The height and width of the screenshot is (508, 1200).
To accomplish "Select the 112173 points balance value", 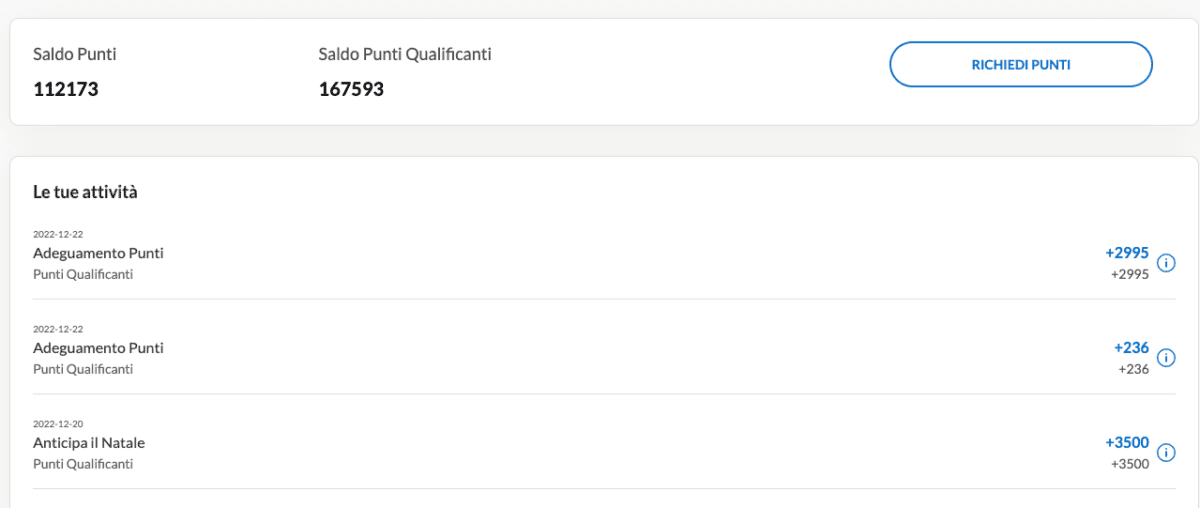I will 66,89.
